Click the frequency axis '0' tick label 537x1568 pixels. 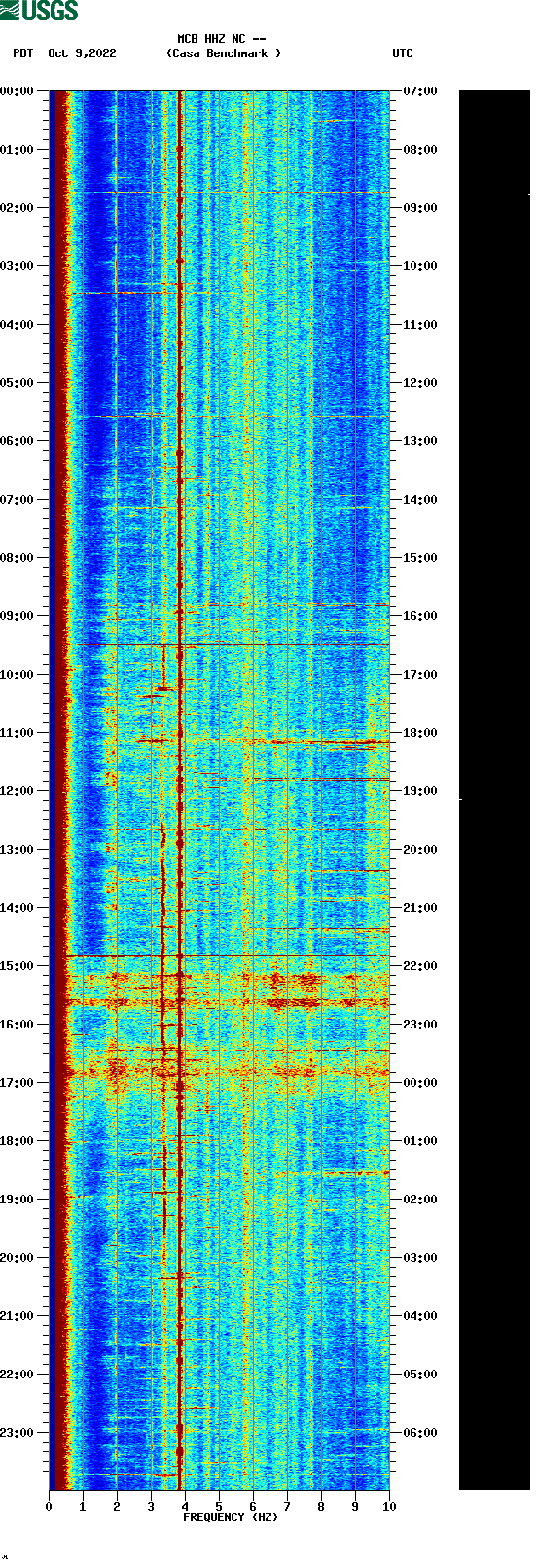[x=49, y=1507]
